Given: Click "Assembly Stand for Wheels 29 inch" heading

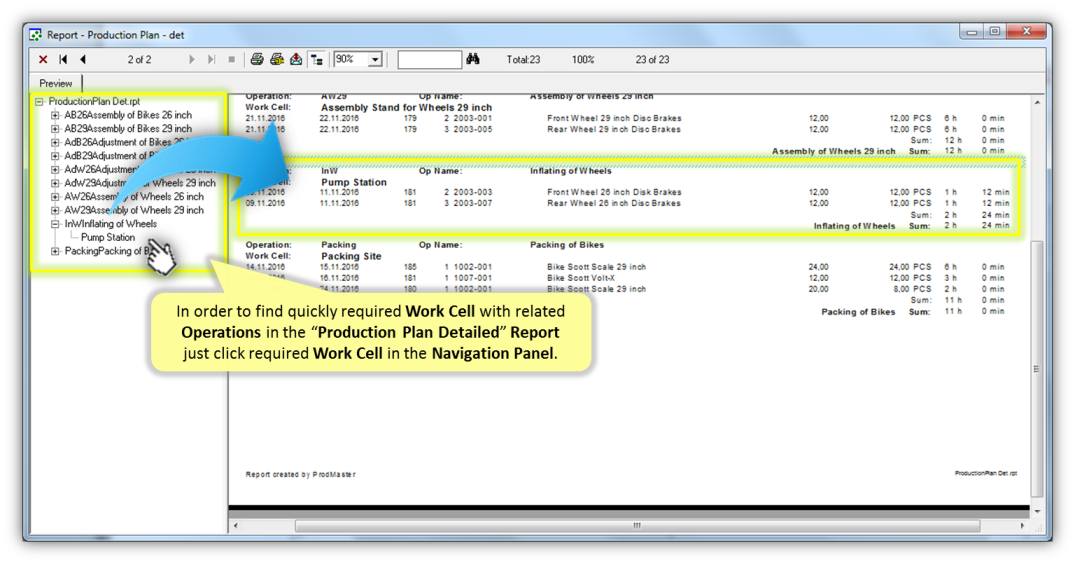Looking at the screenshot, I should (407, 108).
